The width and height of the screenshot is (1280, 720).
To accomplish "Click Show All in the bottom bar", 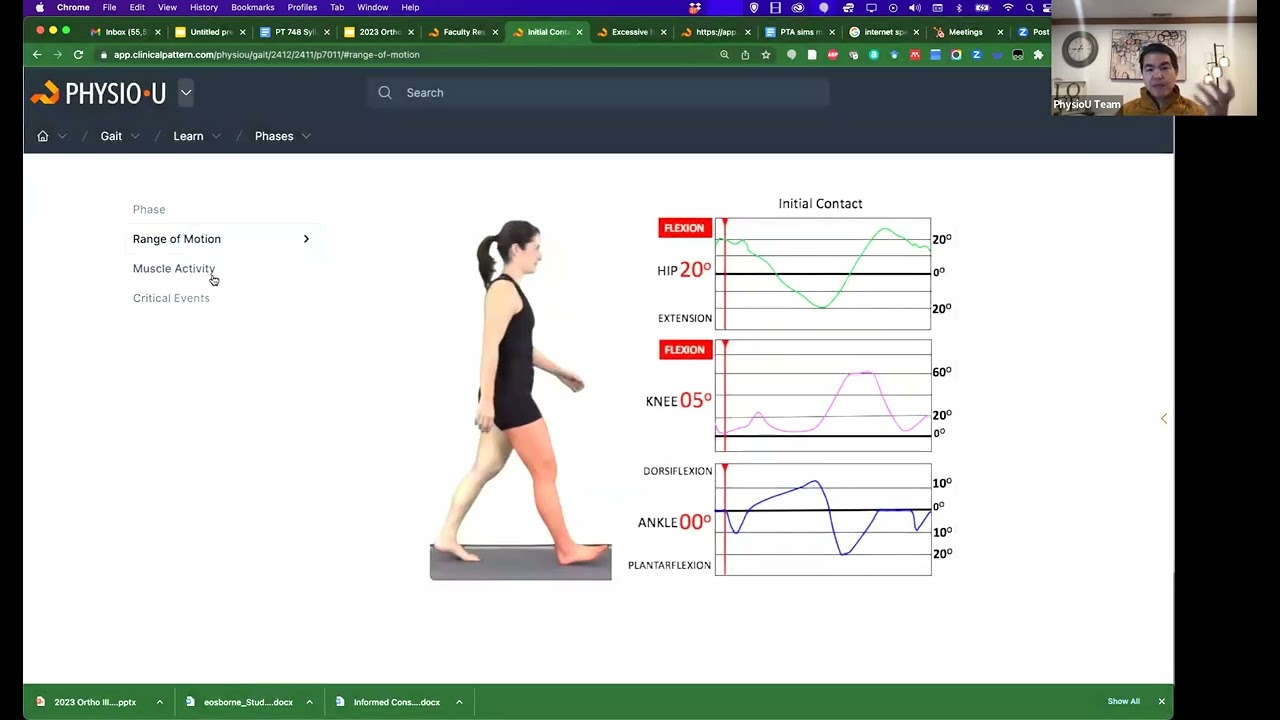I will [x=1123, y=701].
